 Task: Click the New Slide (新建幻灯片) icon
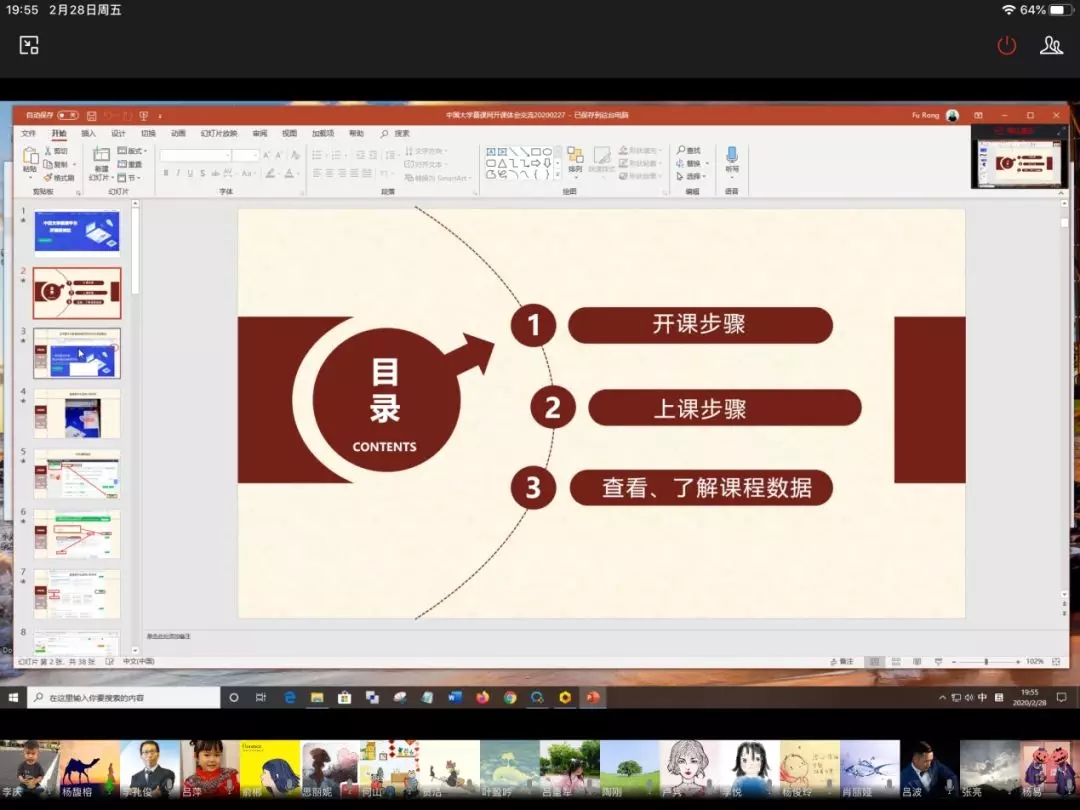click(x=101, y=157)
